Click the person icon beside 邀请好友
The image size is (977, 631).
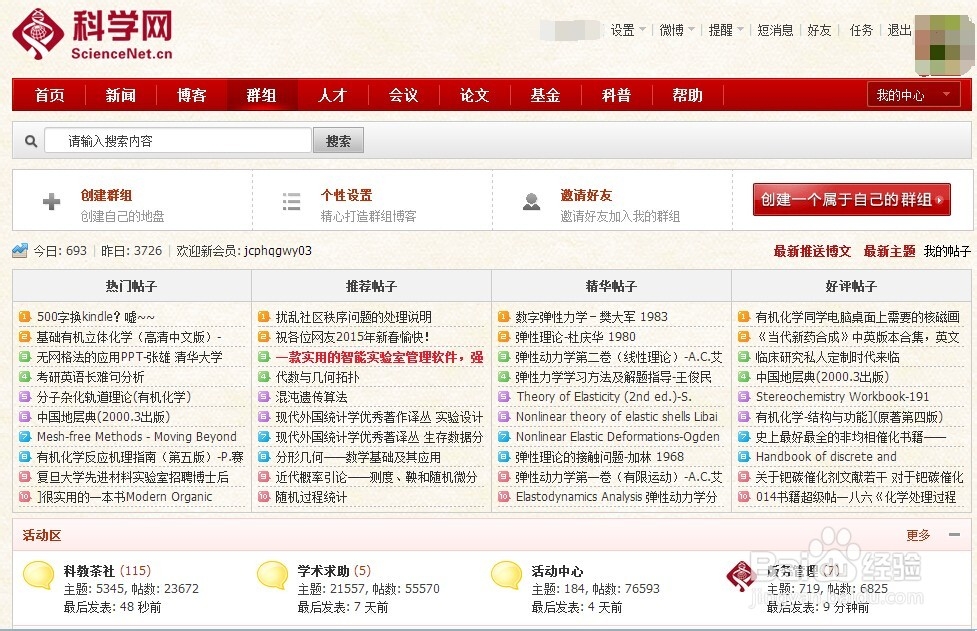click(x=530, y=200)
